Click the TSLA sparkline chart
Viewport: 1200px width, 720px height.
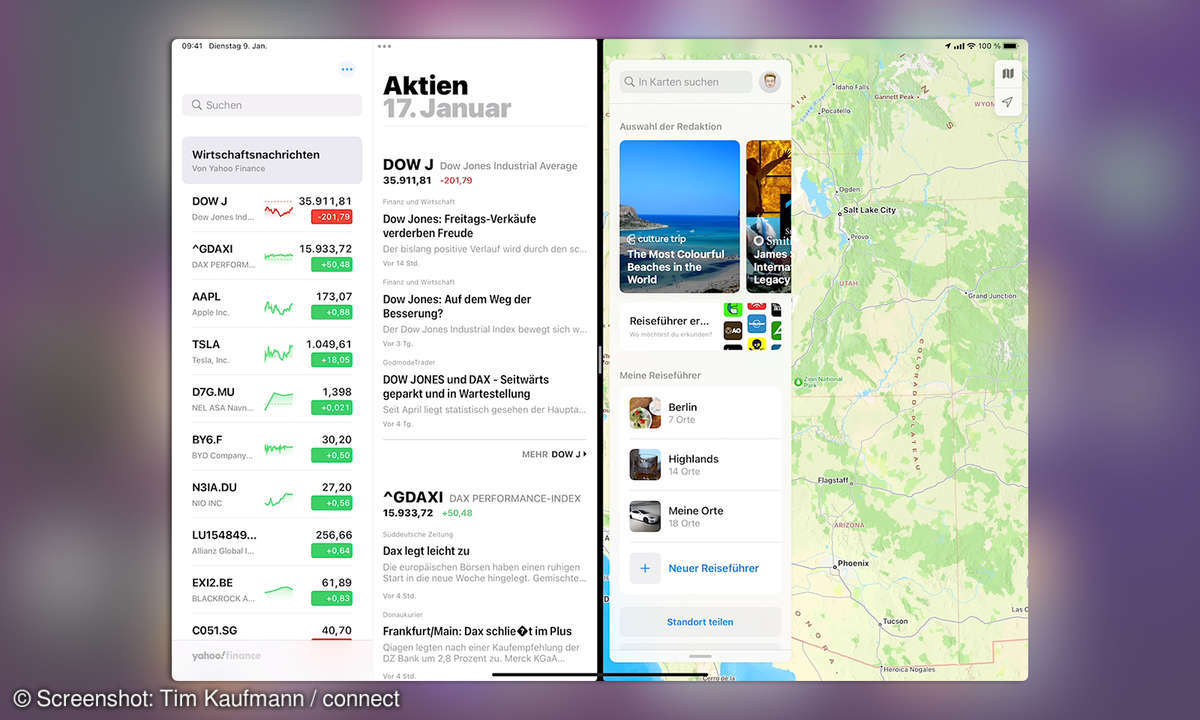click(278, 354)
